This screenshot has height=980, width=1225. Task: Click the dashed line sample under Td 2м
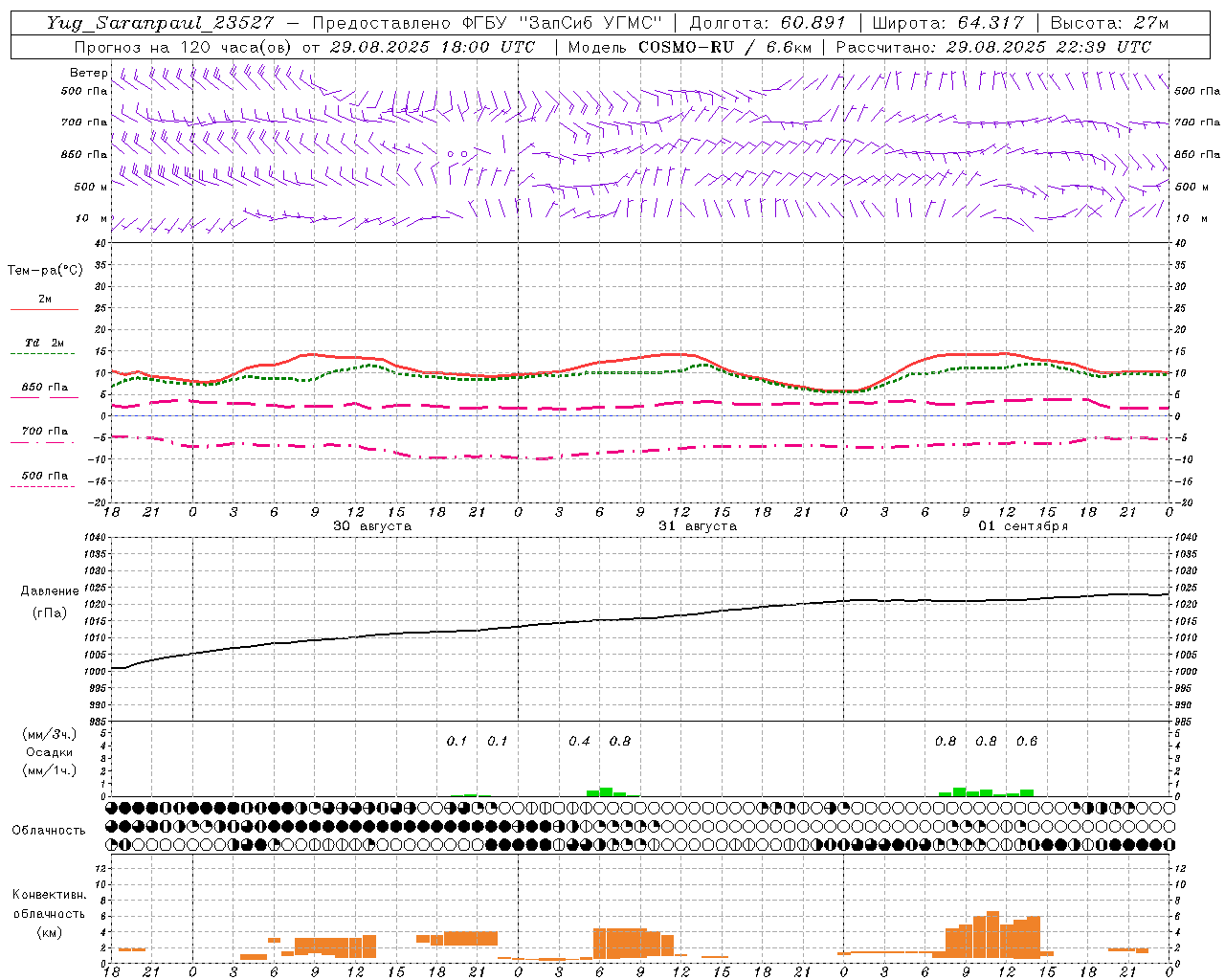[43, 354]
